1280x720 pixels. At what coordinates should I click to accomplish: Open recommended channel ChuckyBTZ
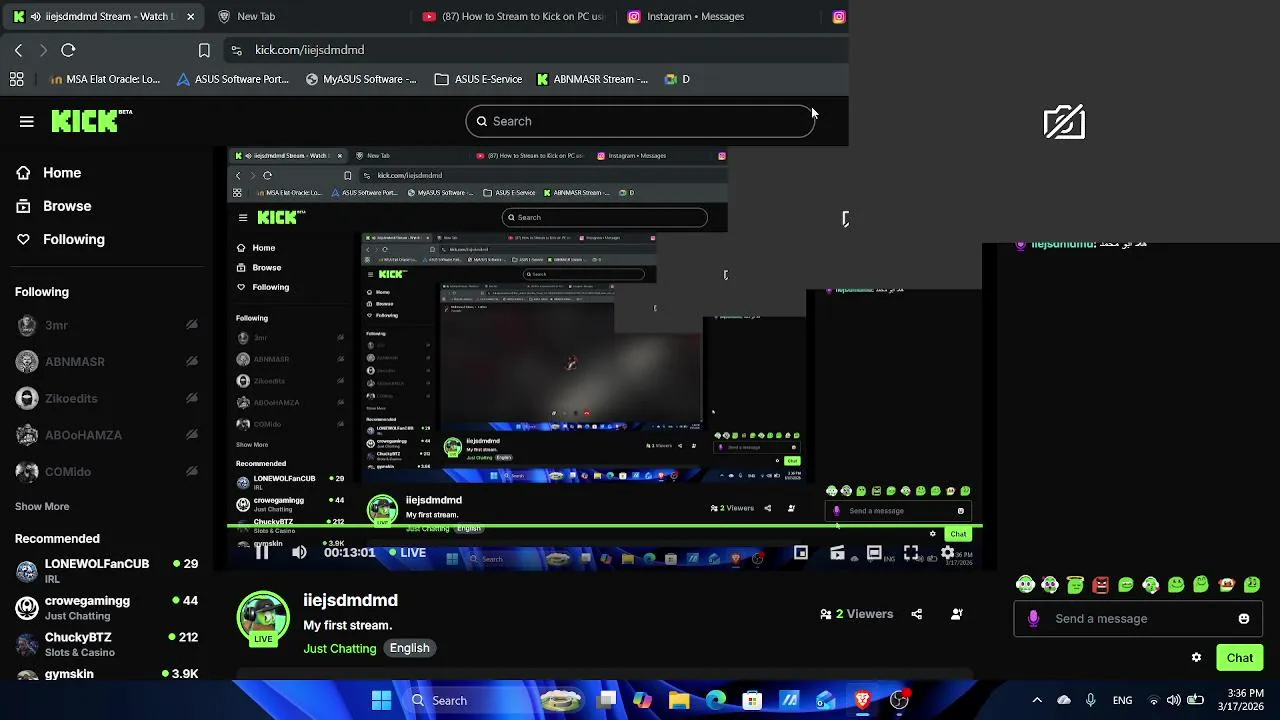coord(107,644)
